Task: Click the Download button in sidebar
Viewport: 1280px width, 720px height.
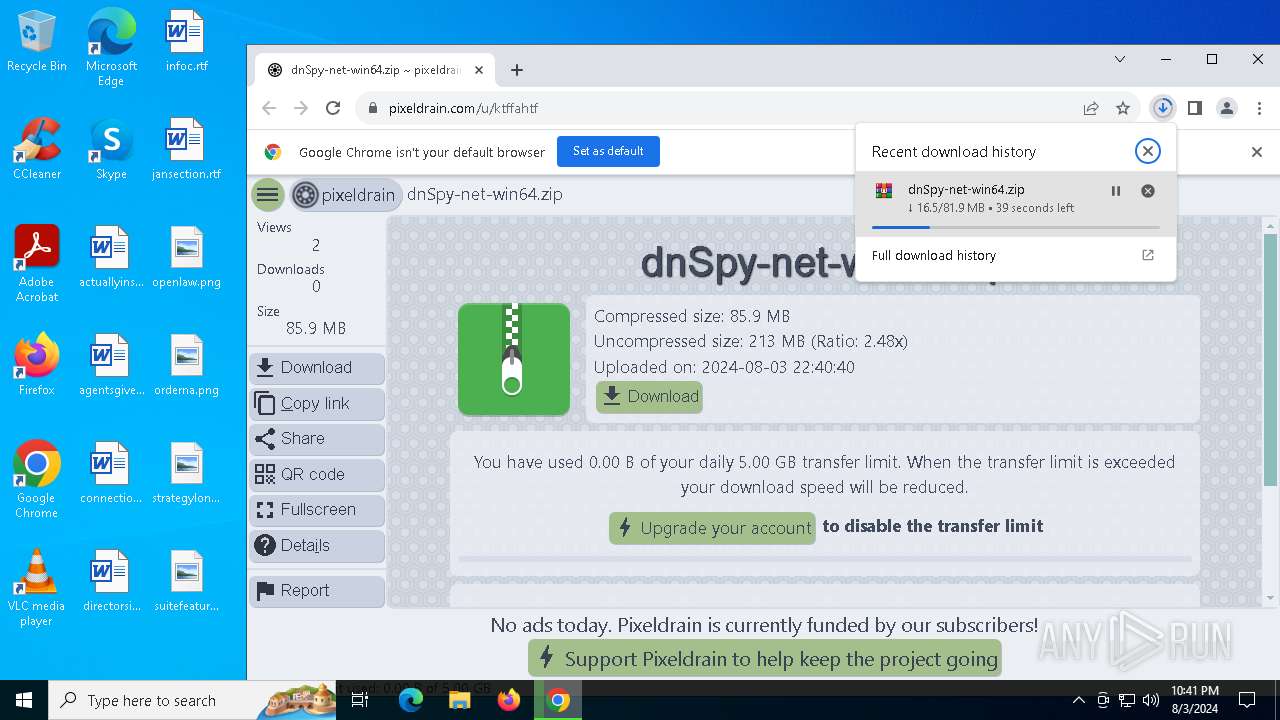Action: (x=317, y=368)
